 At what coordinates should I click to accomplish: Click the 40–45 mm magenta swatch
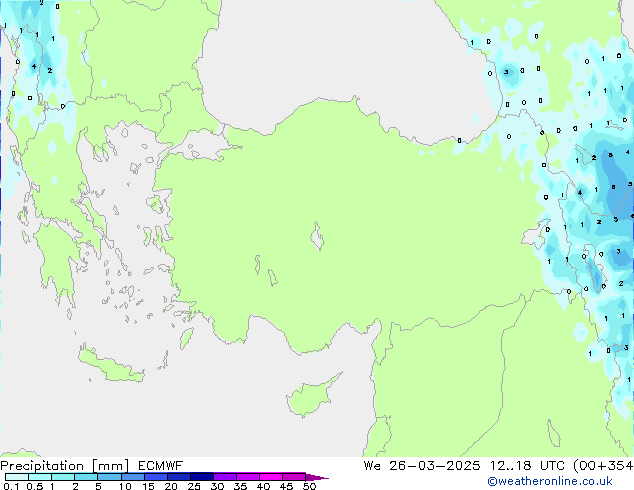tap(271, 477)
